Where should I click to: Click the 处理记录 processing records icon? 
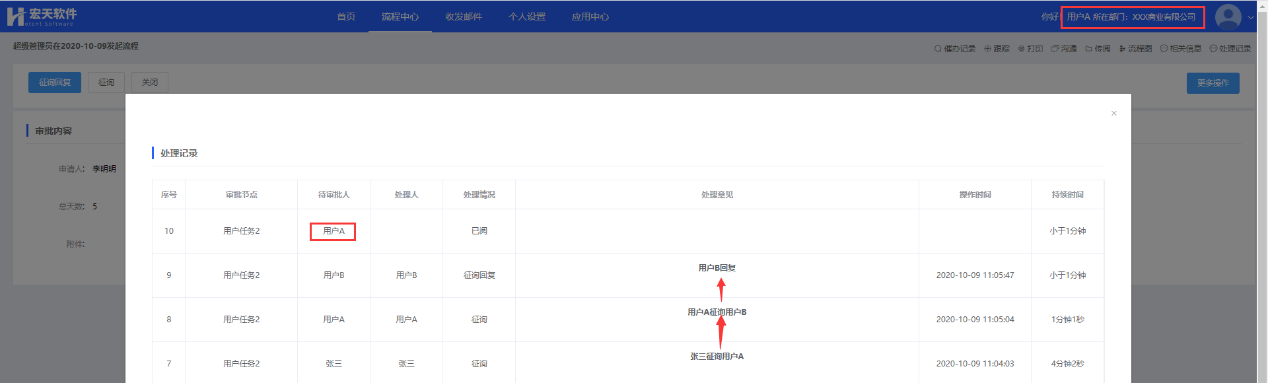[1214, 48]
